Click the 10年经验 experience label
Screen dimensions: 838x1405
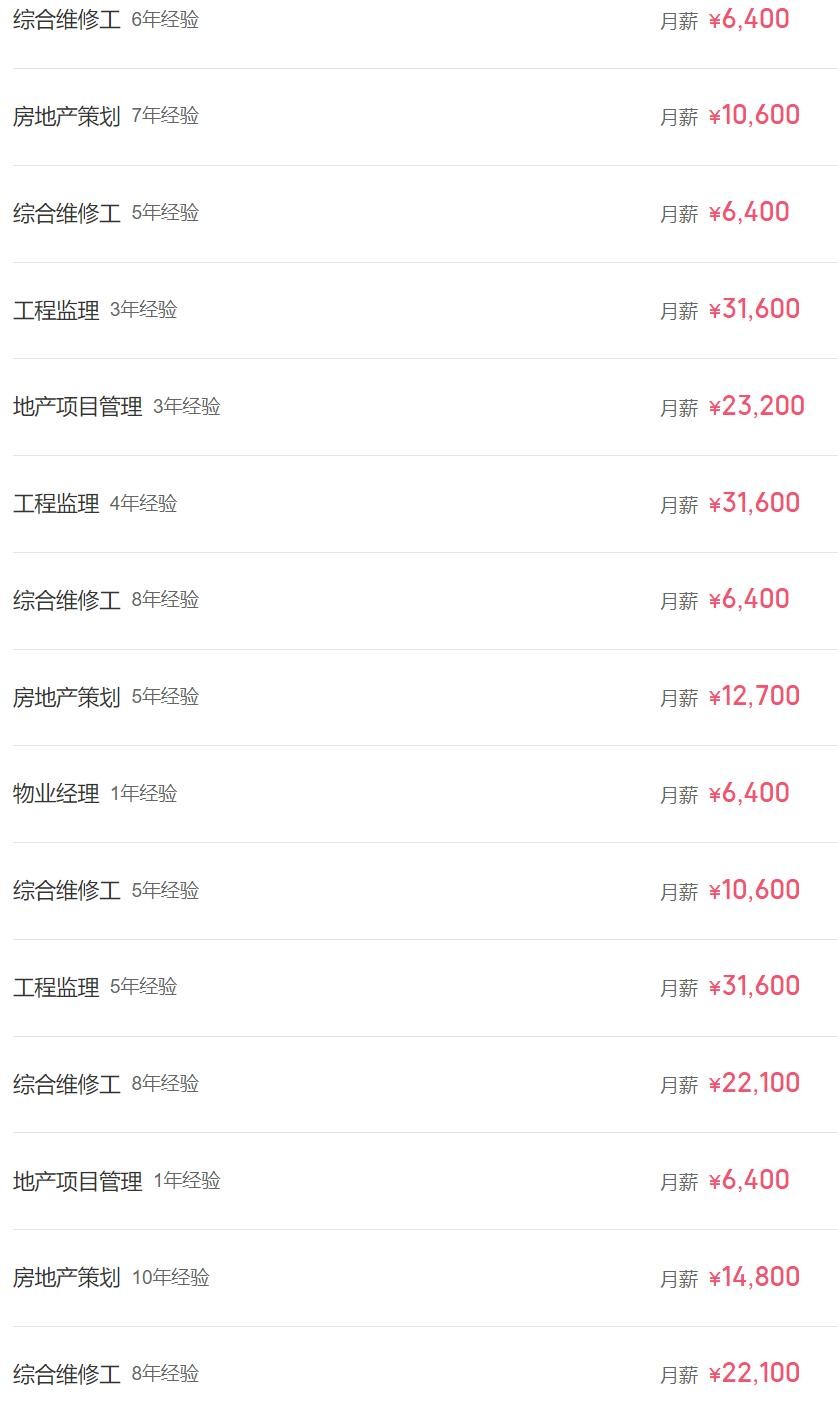pos(171,1278)
